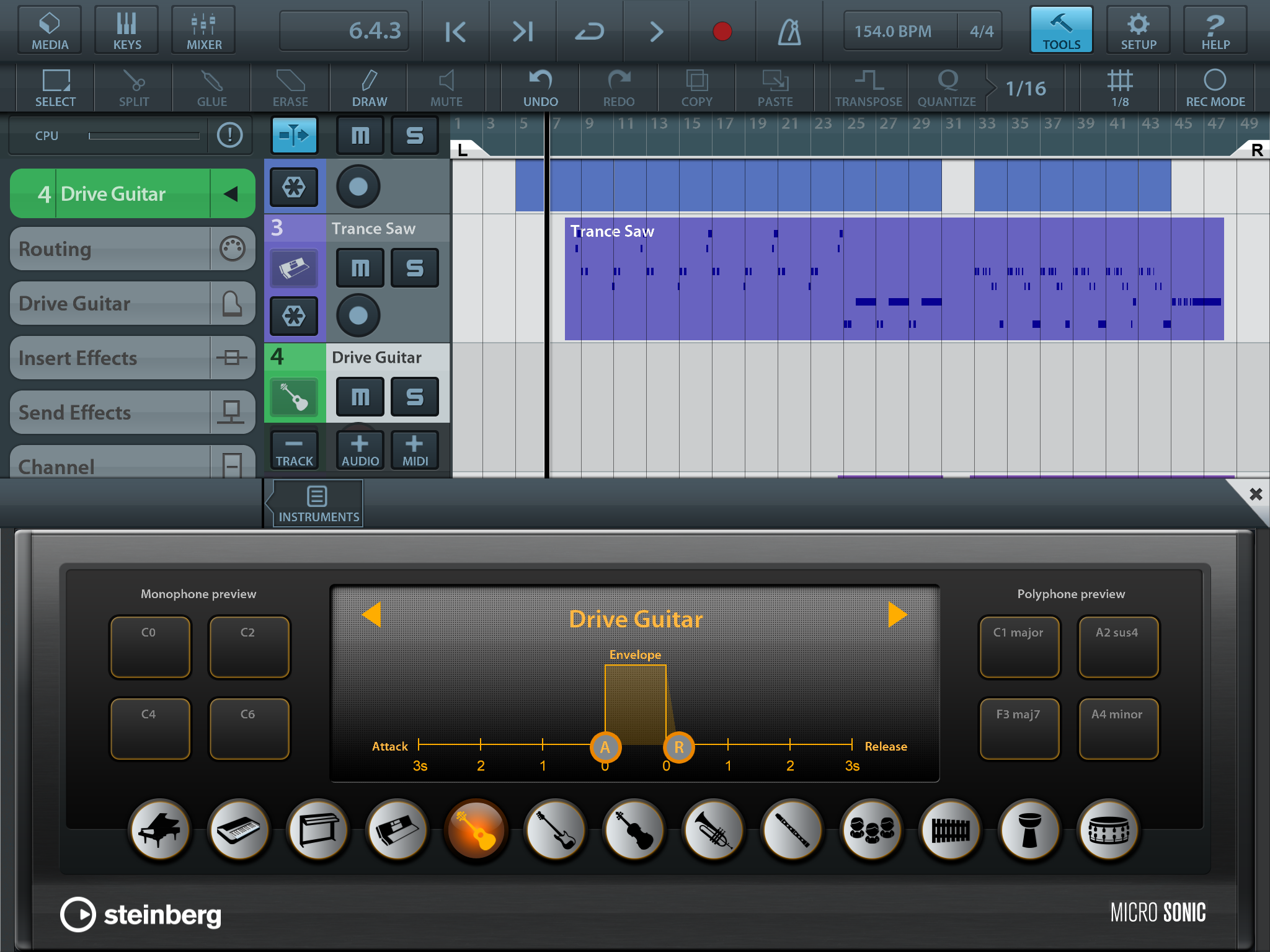The height and width of the screenshot is (952, 1270).
Task: Toggle the track list expand button
Action: (x=295, y=134)
